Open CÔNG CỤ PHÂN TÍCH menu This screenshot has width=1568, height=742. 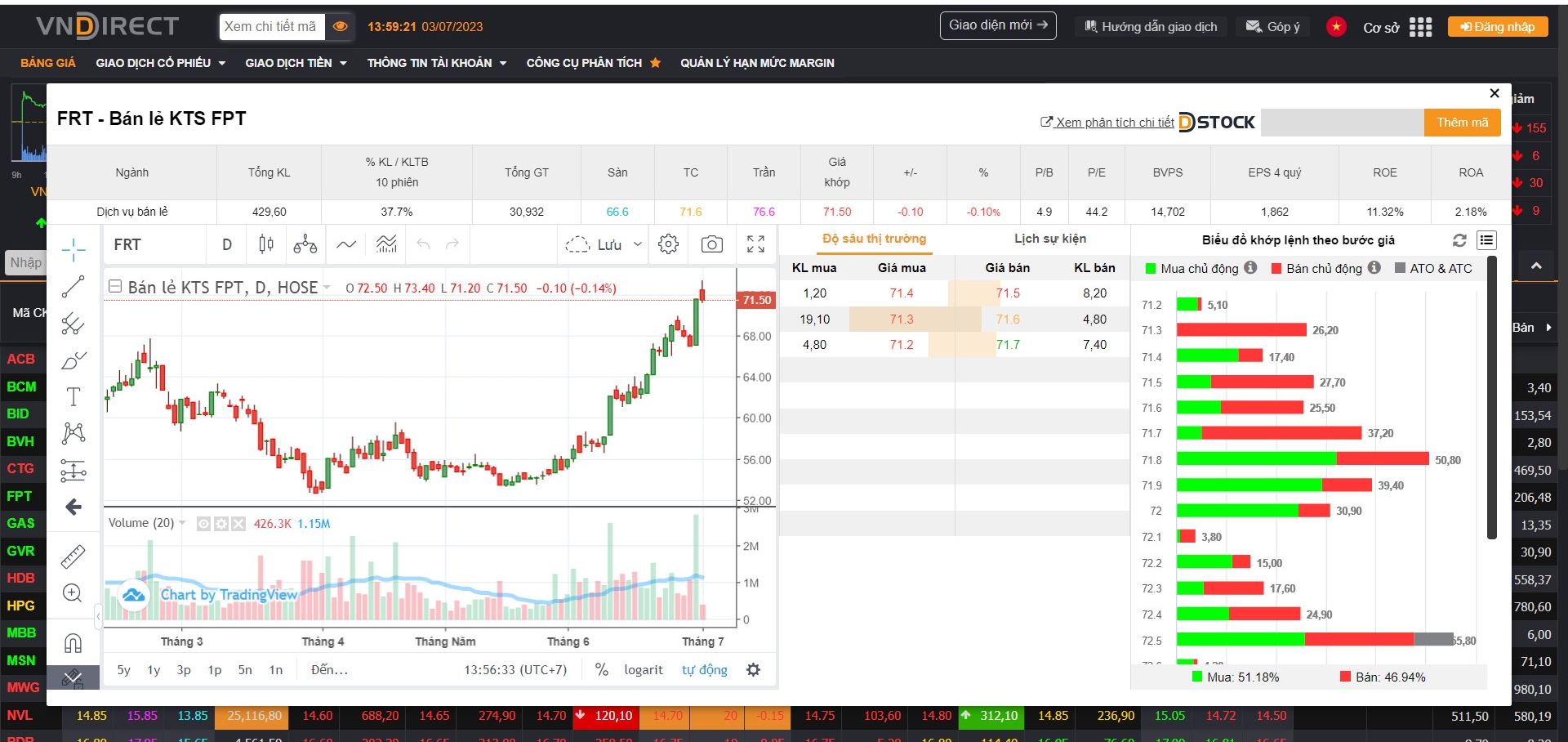tap(593, 63)
